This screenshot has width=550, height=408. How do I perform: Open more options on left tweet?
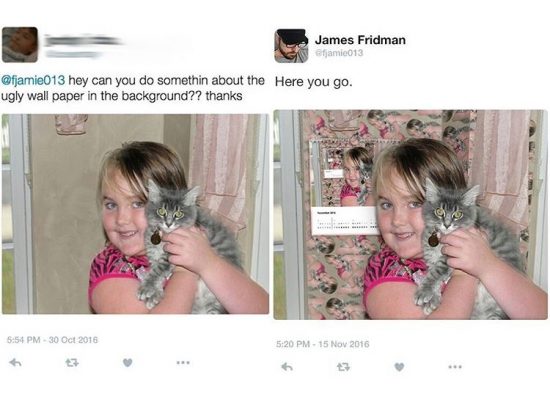tap(183, 362)
